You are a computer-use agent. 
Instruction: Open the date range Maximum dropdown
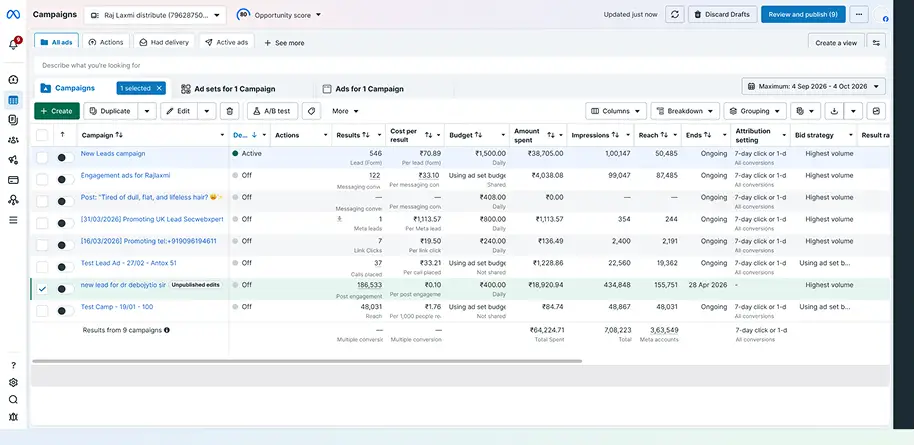(813, 86)
